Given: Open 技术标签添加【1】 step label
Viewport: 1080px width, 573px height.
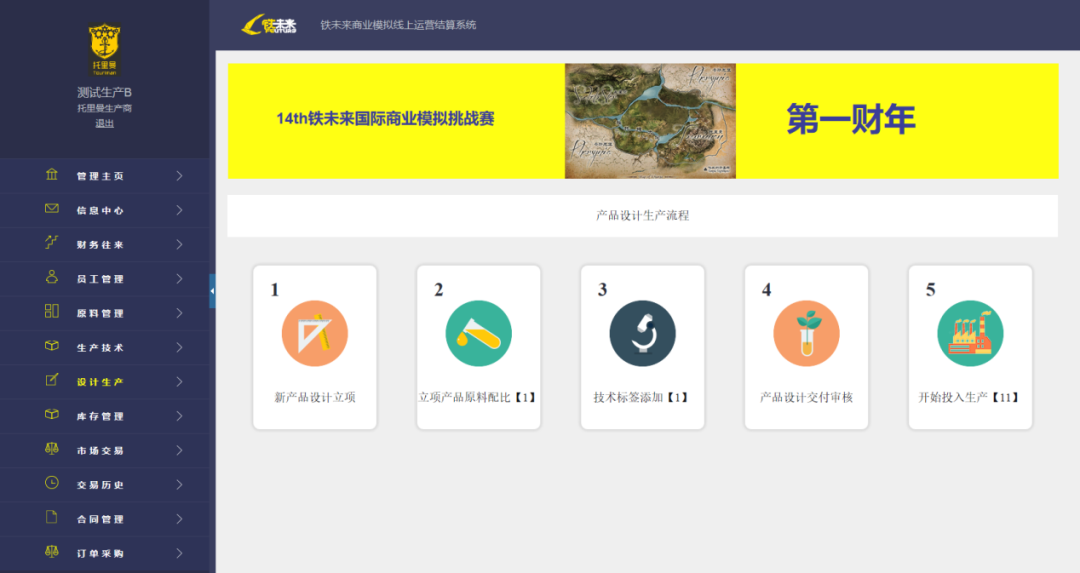Looking at the screenshot, I should click(642, 397).
